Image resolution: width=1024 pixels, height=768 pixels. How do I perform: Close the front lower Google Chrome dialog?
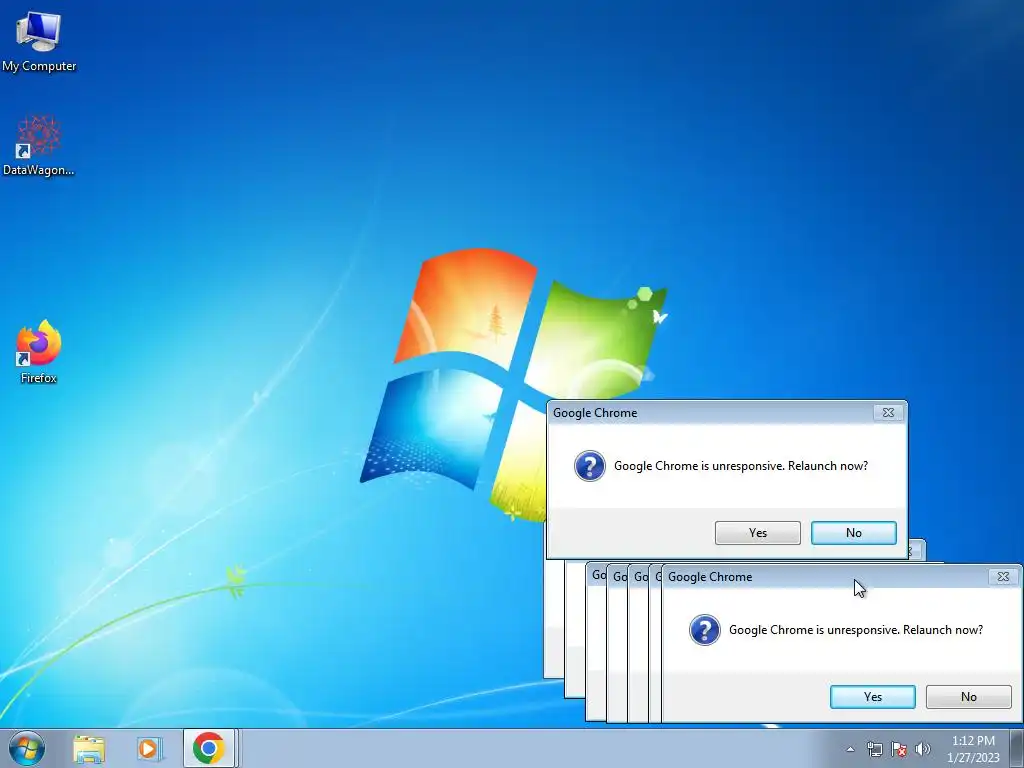tap(1003, 577)
